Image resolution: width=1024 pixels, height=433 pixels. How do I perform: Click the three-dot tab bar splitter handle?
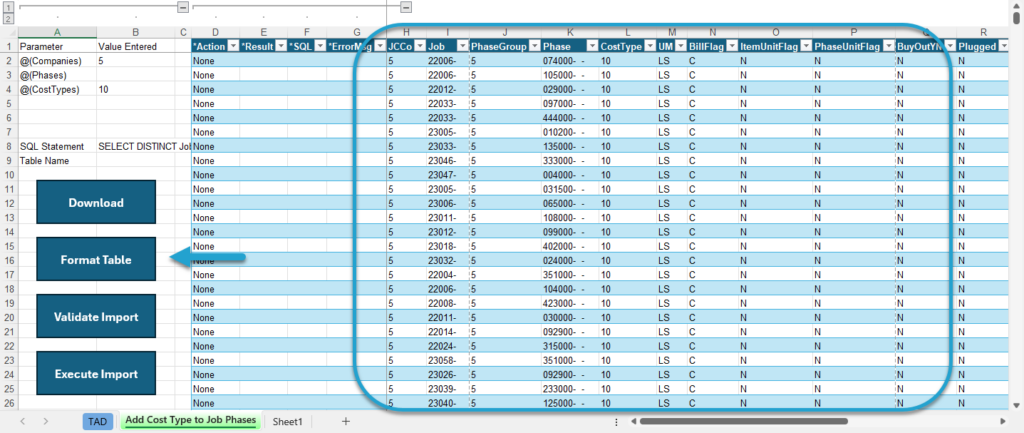[616, 421]
